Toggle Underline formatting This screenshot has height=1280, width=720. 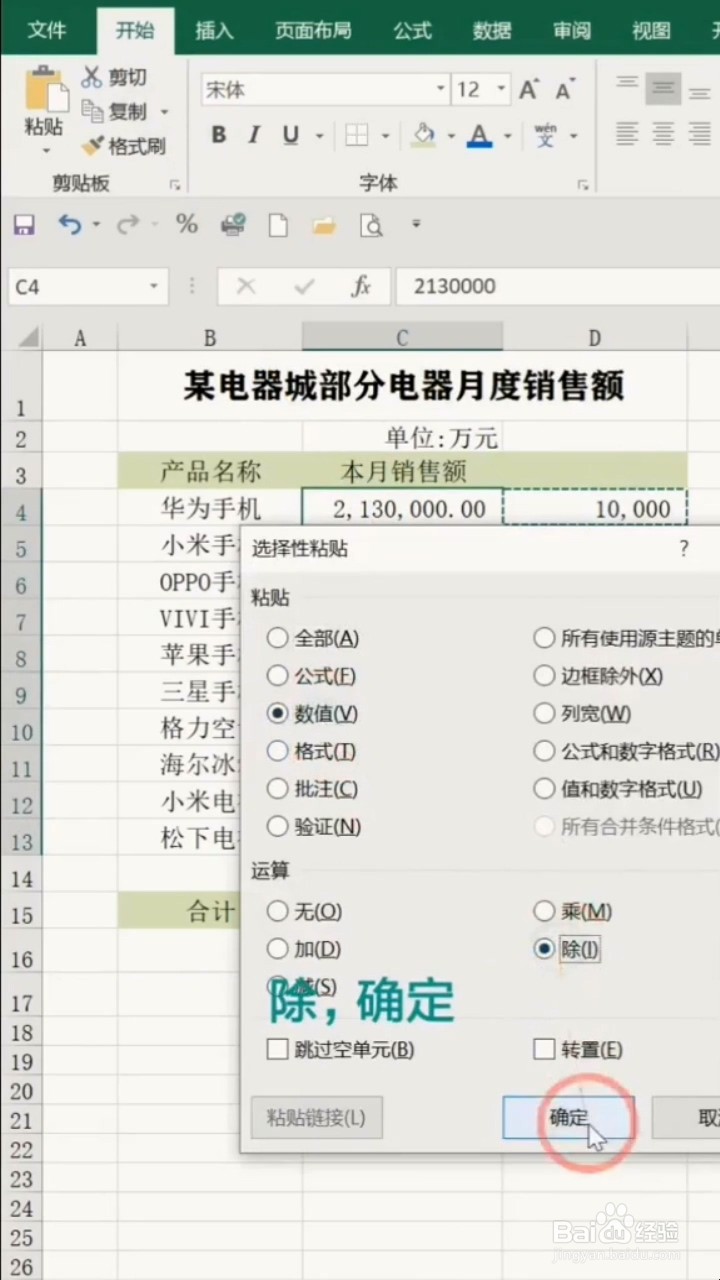pyautogui.click(x=290, y=135)
